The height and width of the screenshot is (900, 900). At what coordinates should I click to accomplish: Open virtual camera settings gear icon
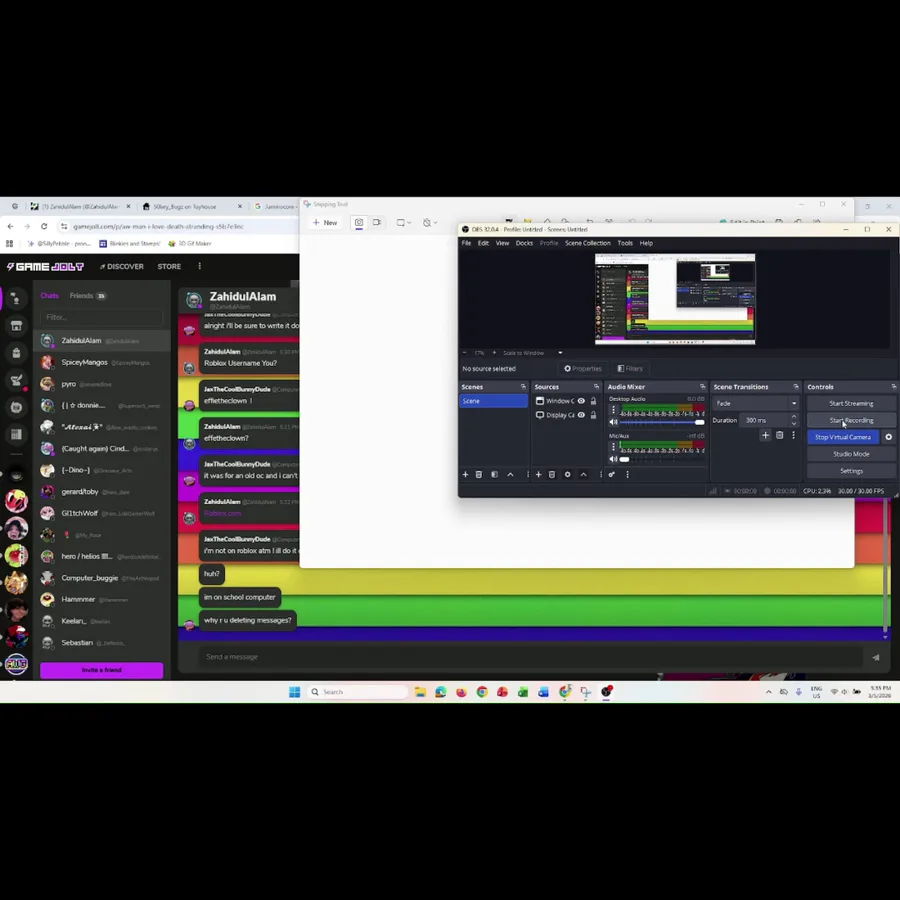pyautogui.click(x=889, y=437)
